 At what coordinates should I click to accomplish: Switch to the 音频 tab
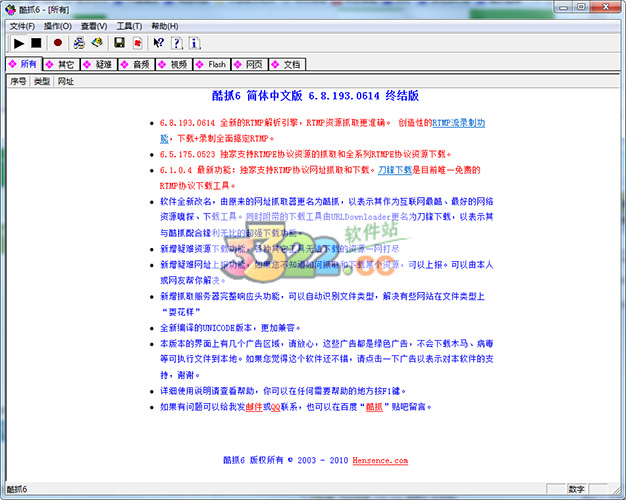(136, 64)
